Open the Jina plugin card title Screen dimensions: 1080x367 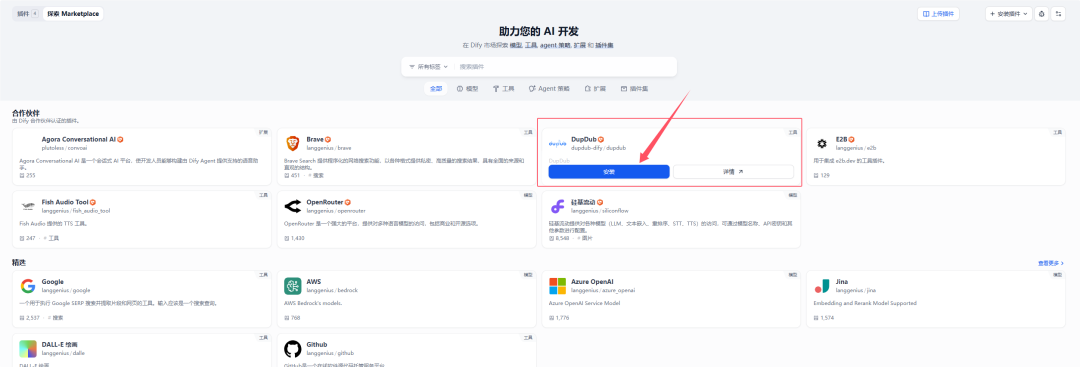click(842, 282)
